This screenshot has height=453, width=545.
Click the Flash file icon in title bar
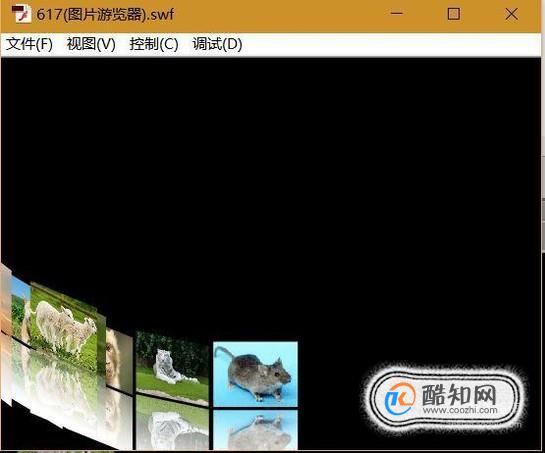point(21,14)
